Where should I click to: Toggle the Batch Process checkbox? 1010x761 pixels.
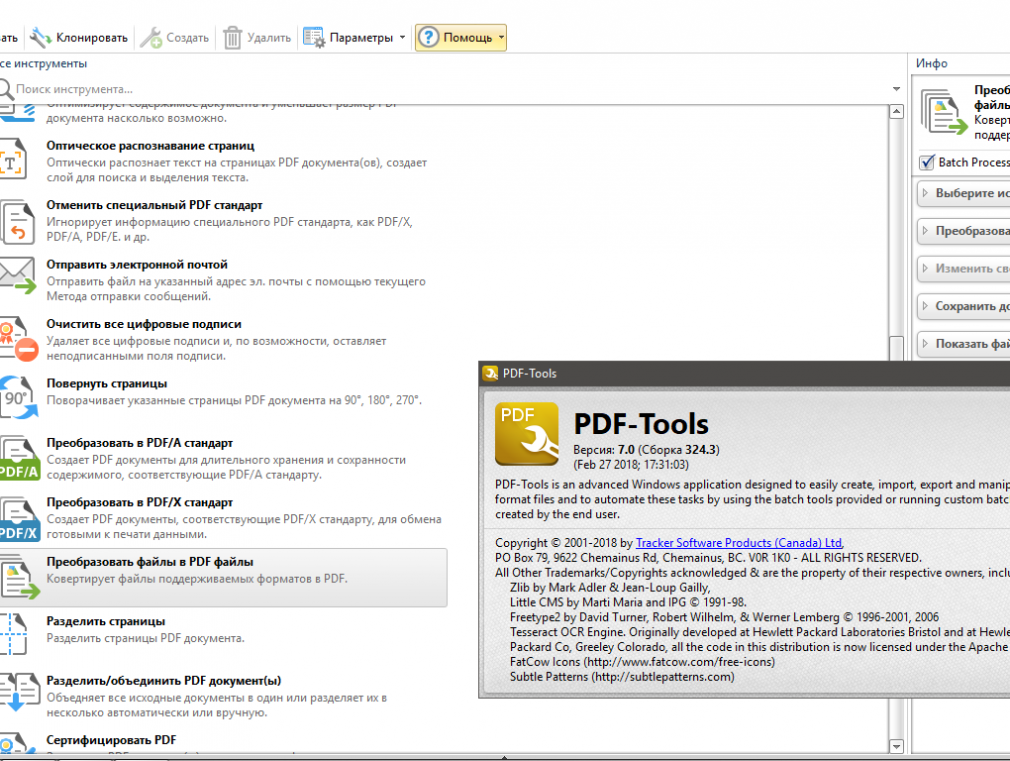(927, 162)
